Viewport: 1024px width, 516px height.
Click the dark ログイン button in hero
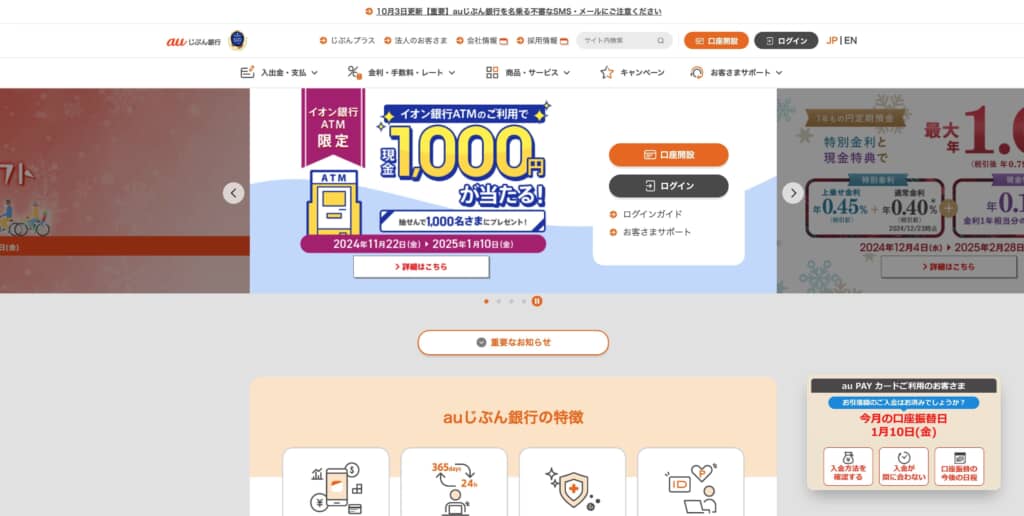coord(669,186)
